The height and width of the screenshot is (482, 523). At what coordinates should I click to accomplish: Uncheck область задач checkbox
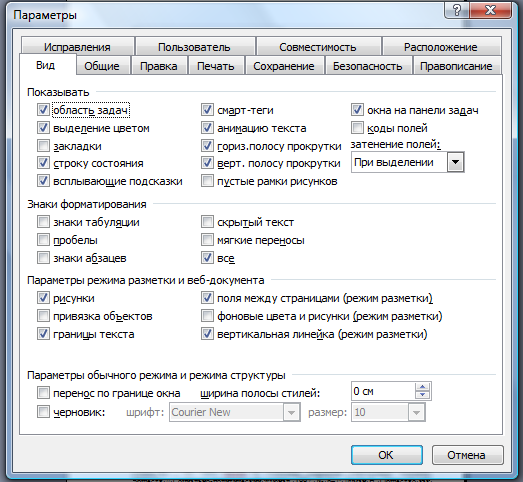pyautogui.click(x=43, y=110)
